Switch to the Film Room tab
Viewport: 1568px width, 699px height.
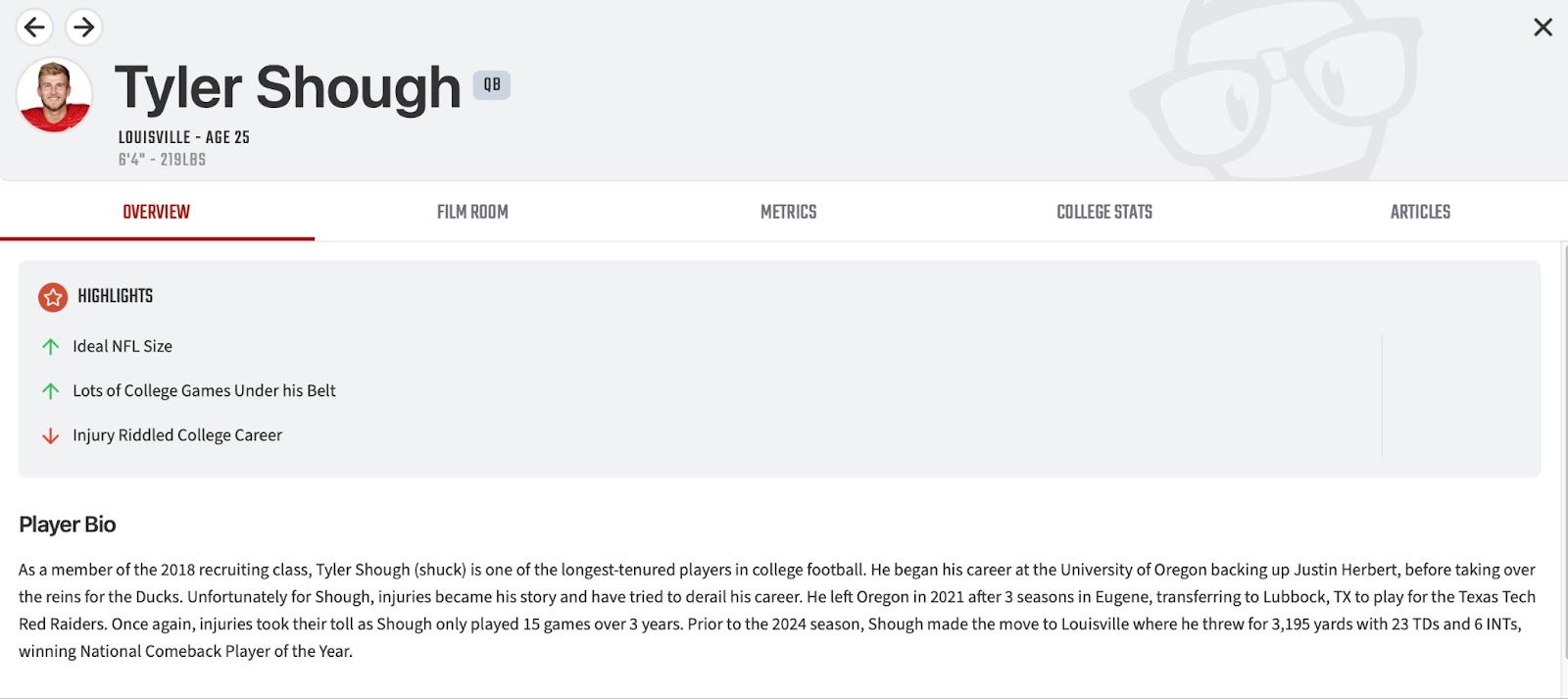[x=472, y=212]
